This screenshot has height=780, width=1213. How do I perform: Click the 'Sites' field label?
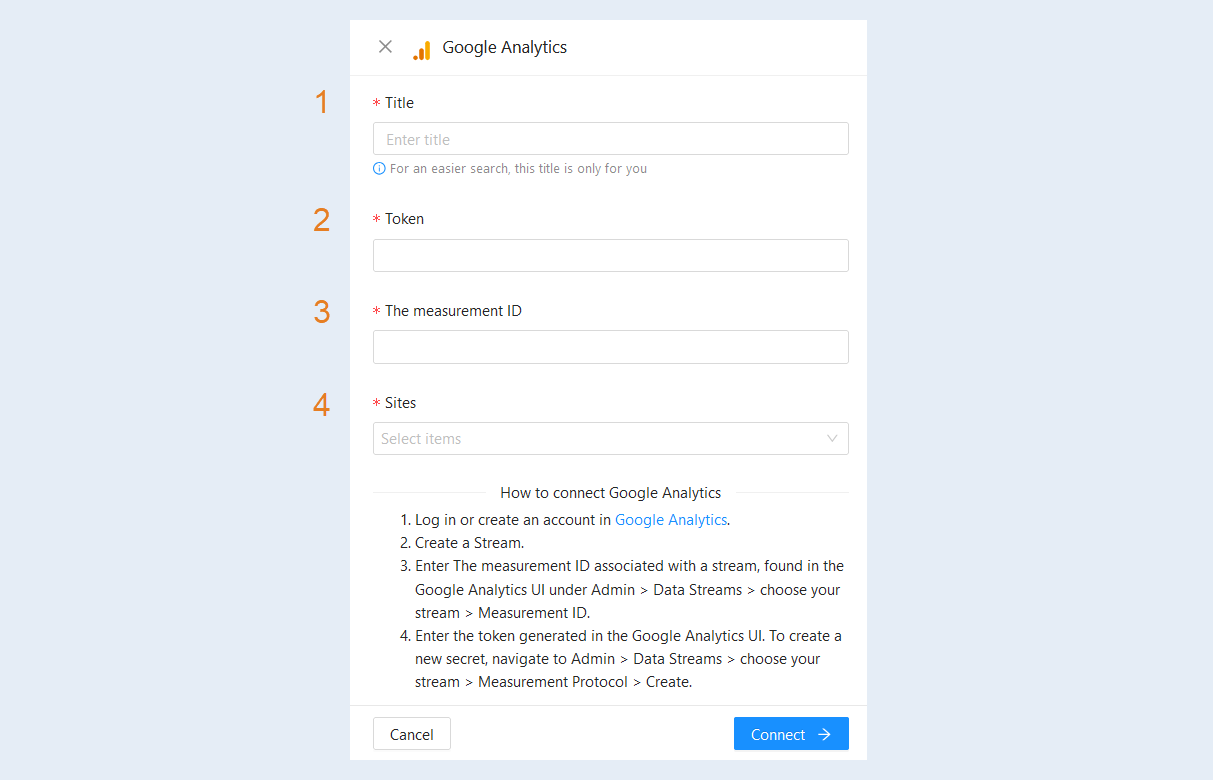[400, 403]
